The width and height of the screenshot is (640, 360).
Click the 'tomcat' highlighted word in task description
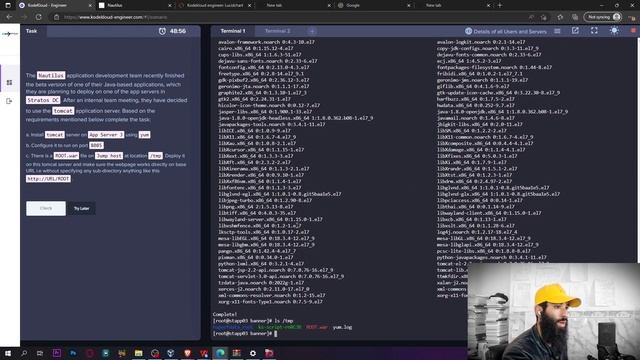point(63,111)
